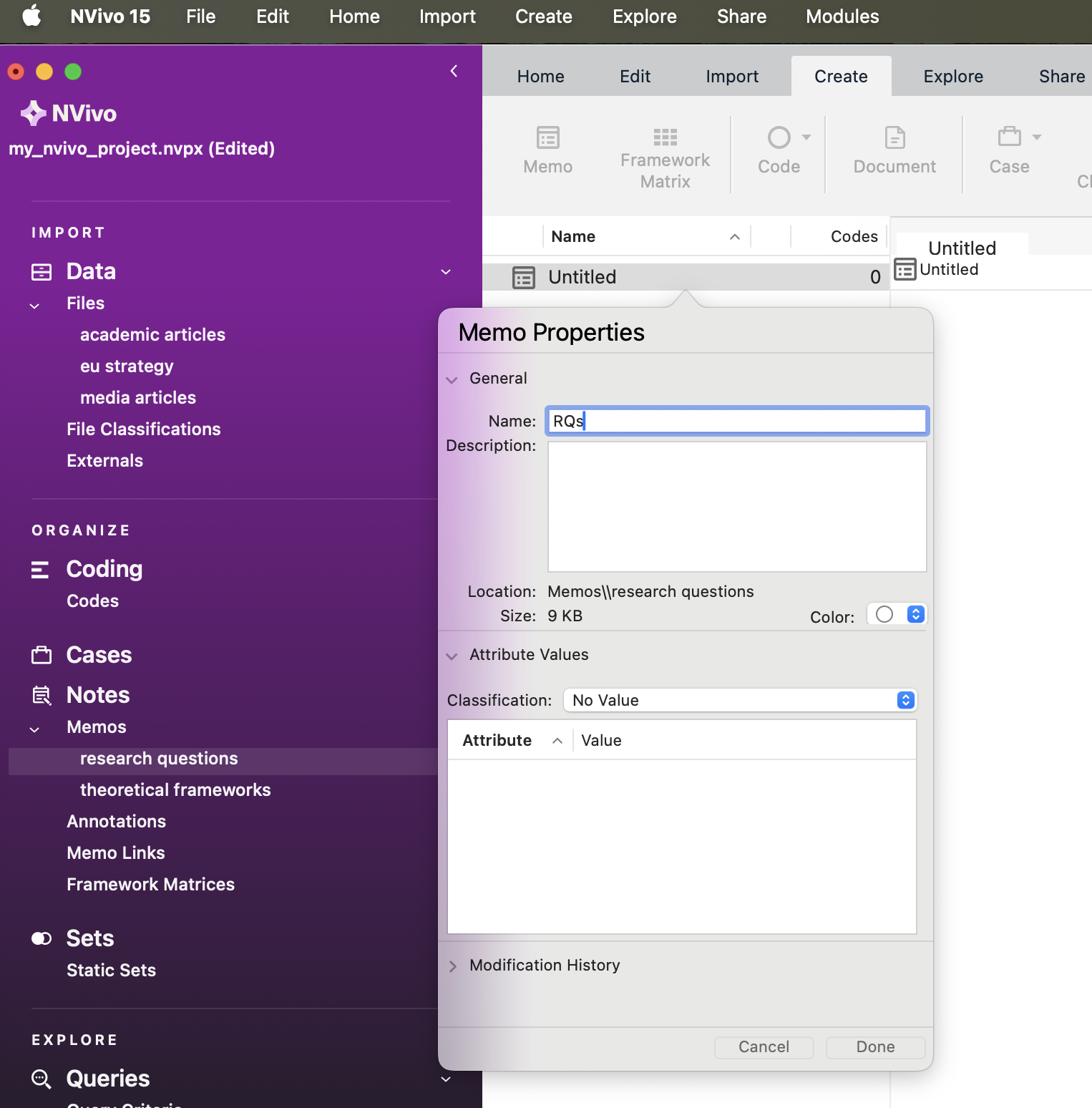Click the Memo icon in the ribbon

(x=547, y=137)
